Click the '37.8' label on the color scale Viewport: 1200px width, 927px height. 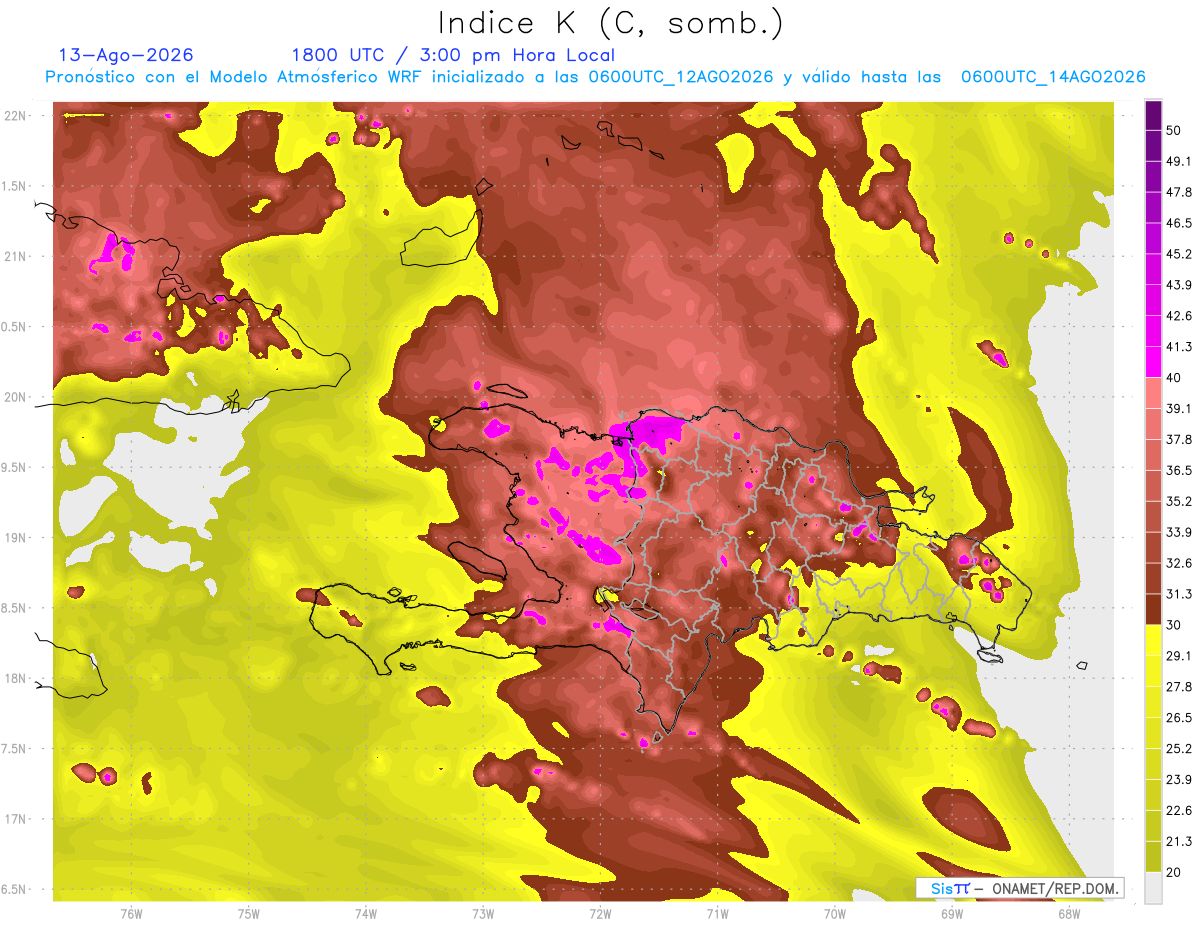1179,439
